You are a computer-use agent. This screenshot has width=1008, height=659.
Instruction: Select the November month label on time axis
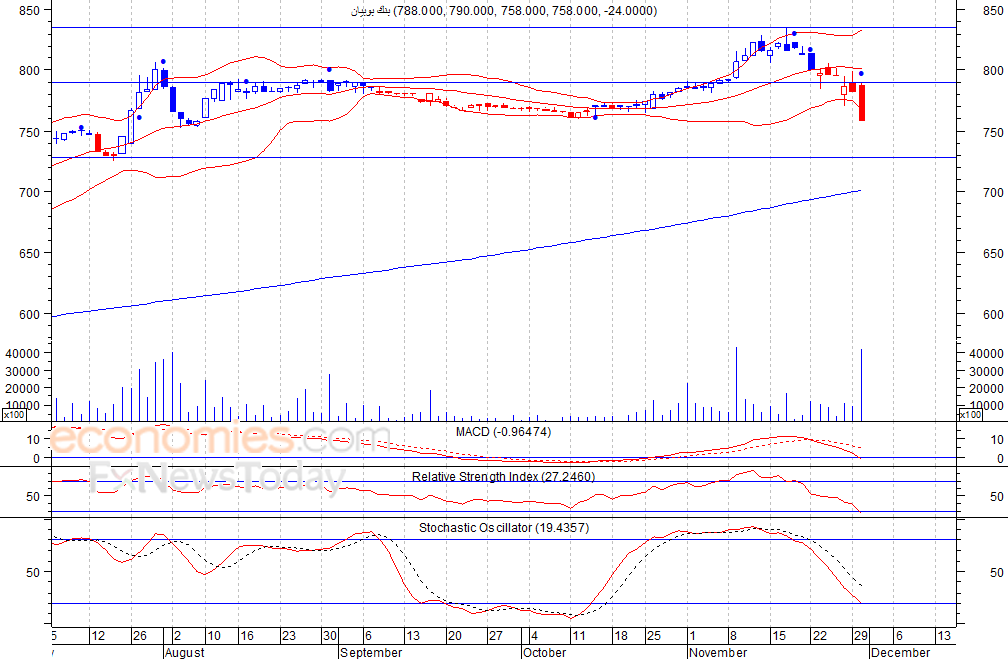pyautogui.click(x=718, y=653)
